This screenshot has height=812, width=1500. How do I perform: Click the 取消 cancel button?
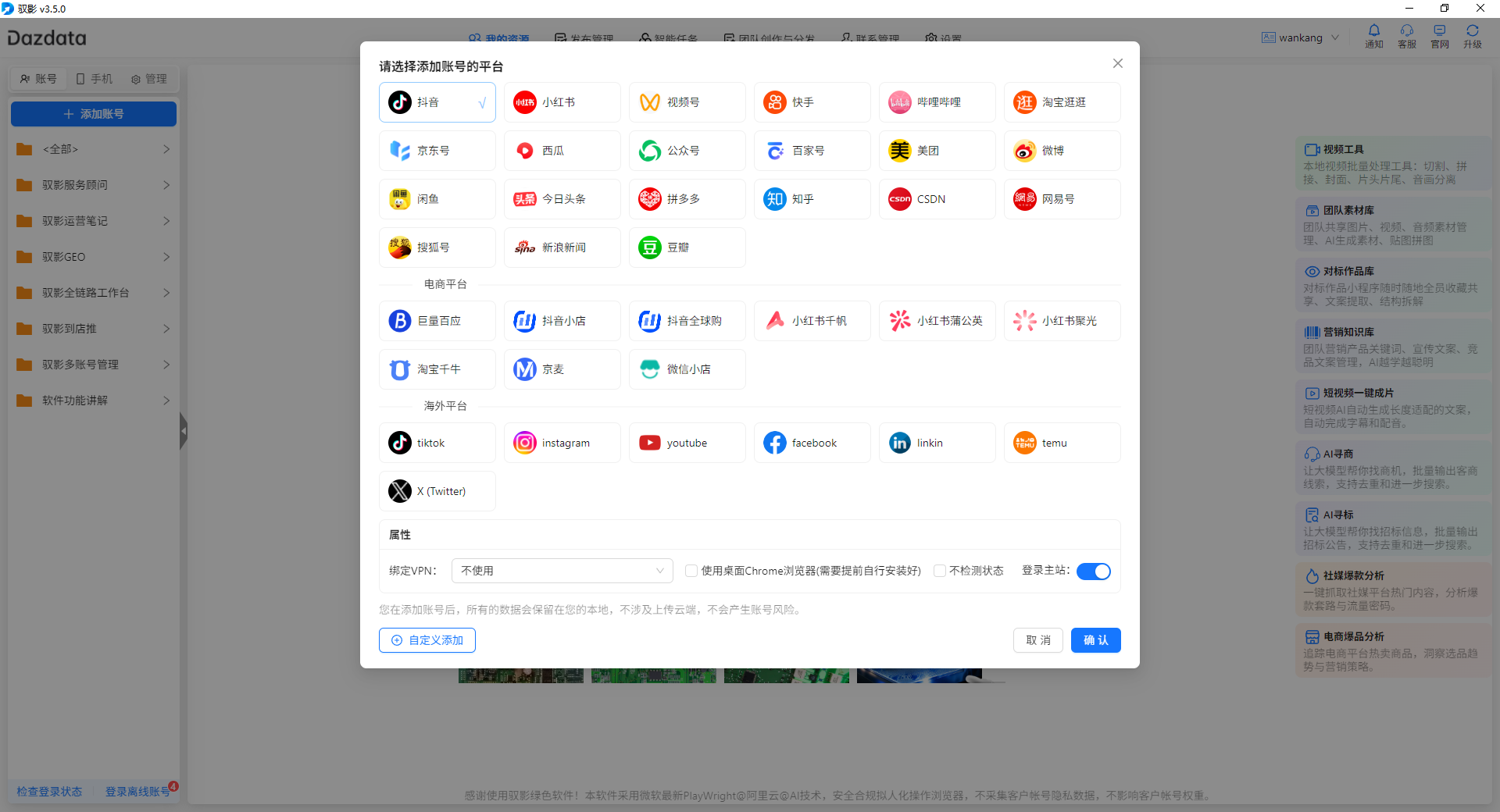[1038, 640]
